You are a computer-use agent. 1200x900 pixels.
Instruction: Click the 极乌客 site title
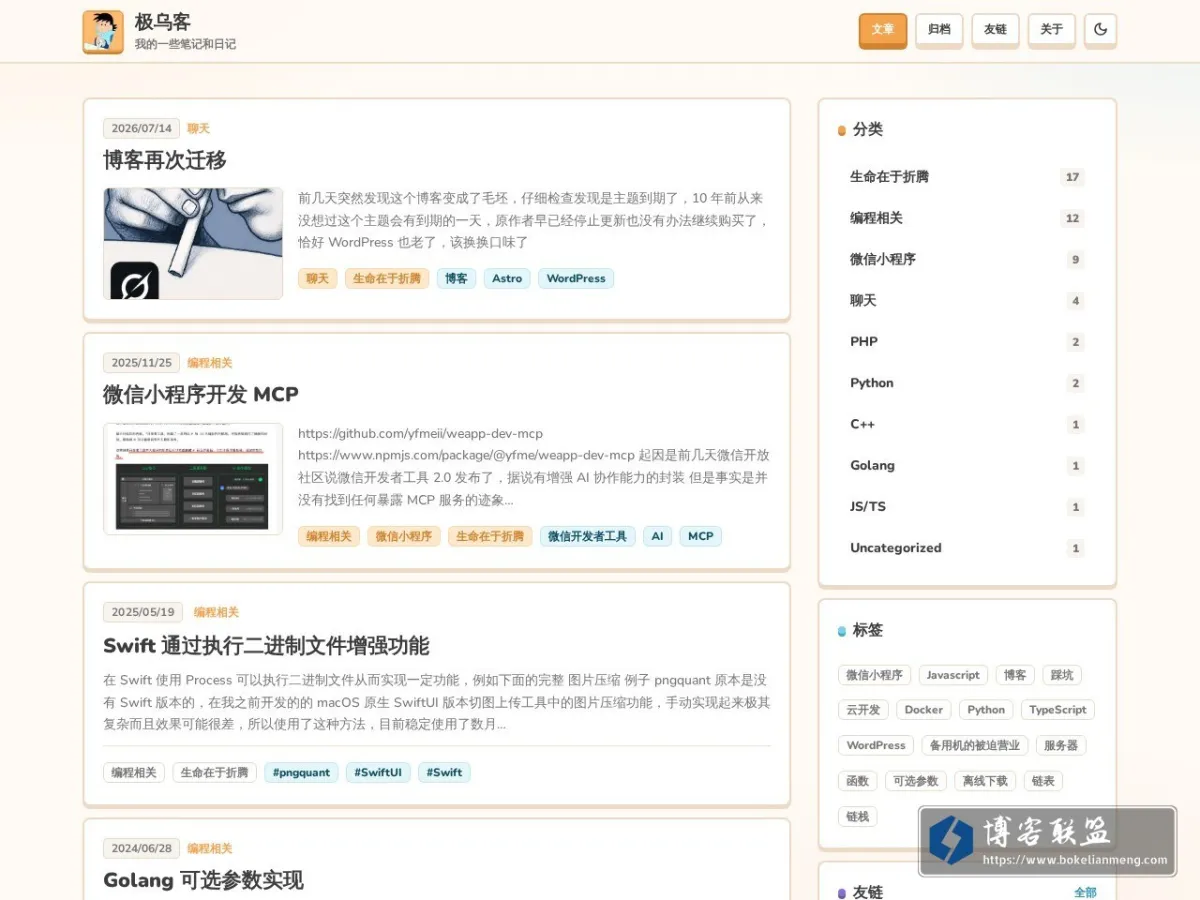point(162,22)
